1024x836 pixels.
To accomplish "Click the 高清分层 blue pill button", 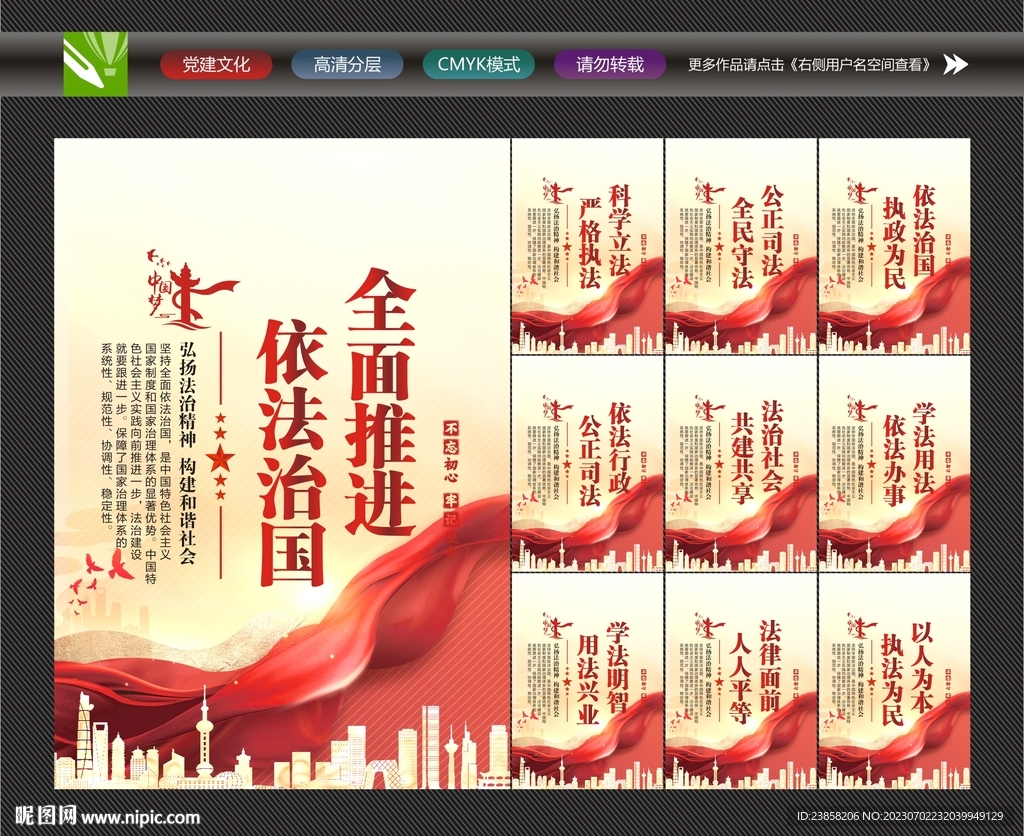I will click(347, 65).
